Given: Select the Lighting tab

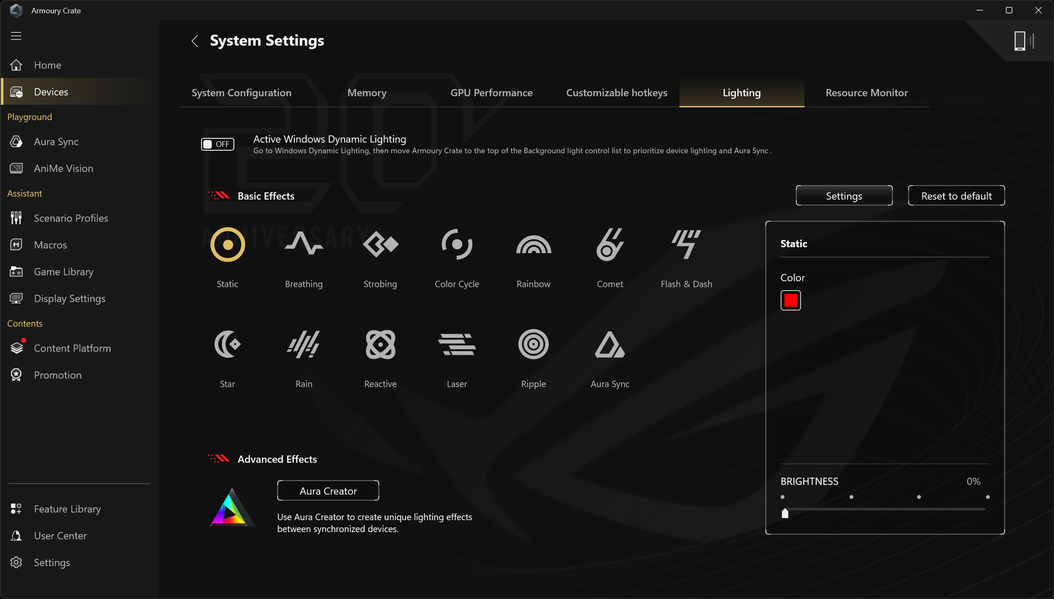Looking at the screenshot, I should tap(741, 93).
